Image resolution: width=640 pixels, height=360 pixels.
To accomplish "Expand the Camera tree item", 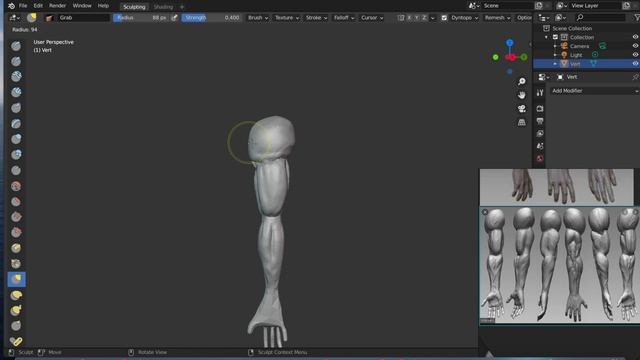I will point(555,46).
